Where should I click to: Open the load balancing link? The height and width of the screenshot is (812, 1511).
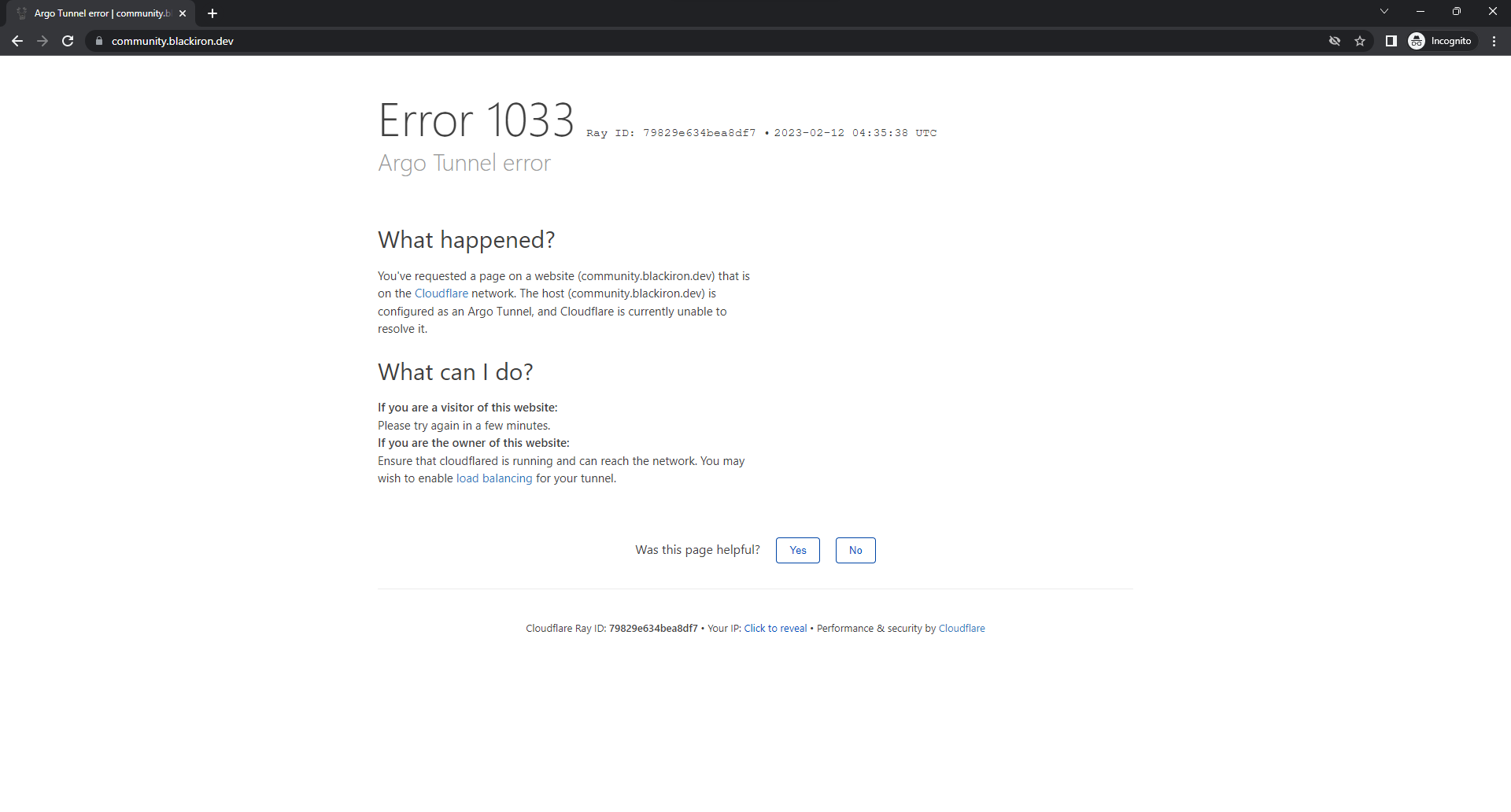pyautogui.click(x=494, y=478)
